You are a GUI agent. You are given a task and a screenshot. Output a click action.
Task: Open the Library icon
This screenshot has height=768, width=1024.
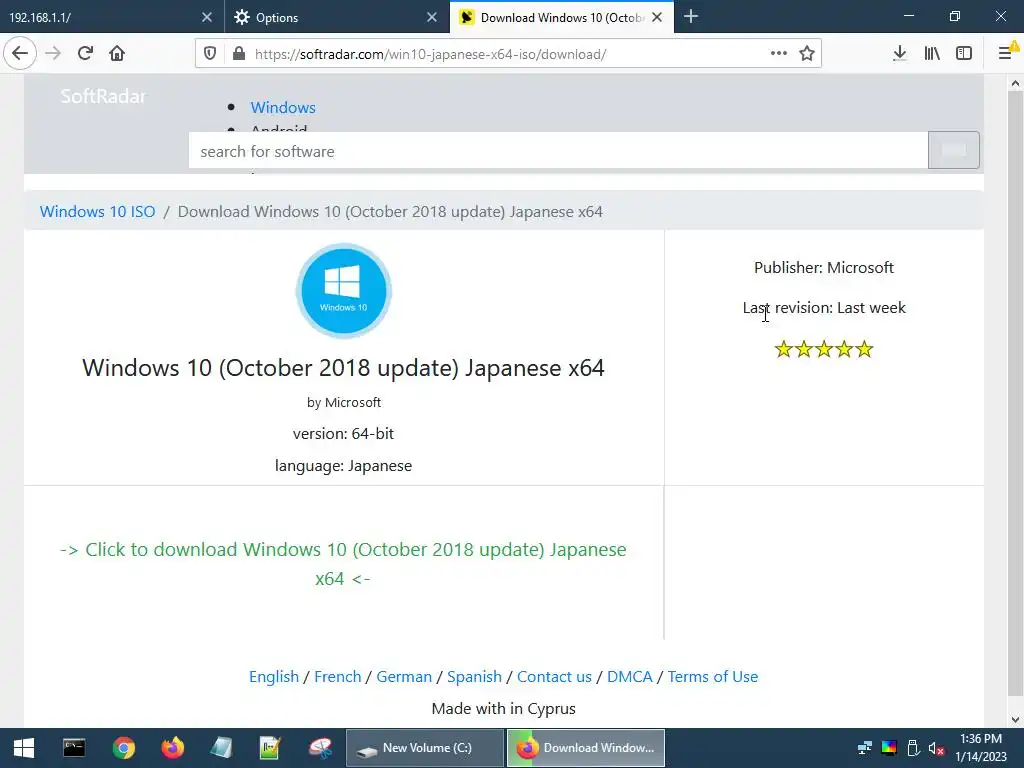pyautogui.click(x=932, y=54)
